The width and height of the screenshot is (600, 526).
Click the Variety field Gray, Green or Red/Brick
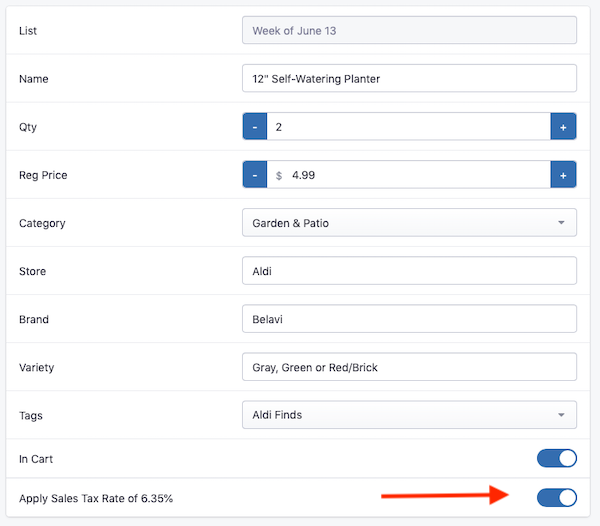(409, 367)
